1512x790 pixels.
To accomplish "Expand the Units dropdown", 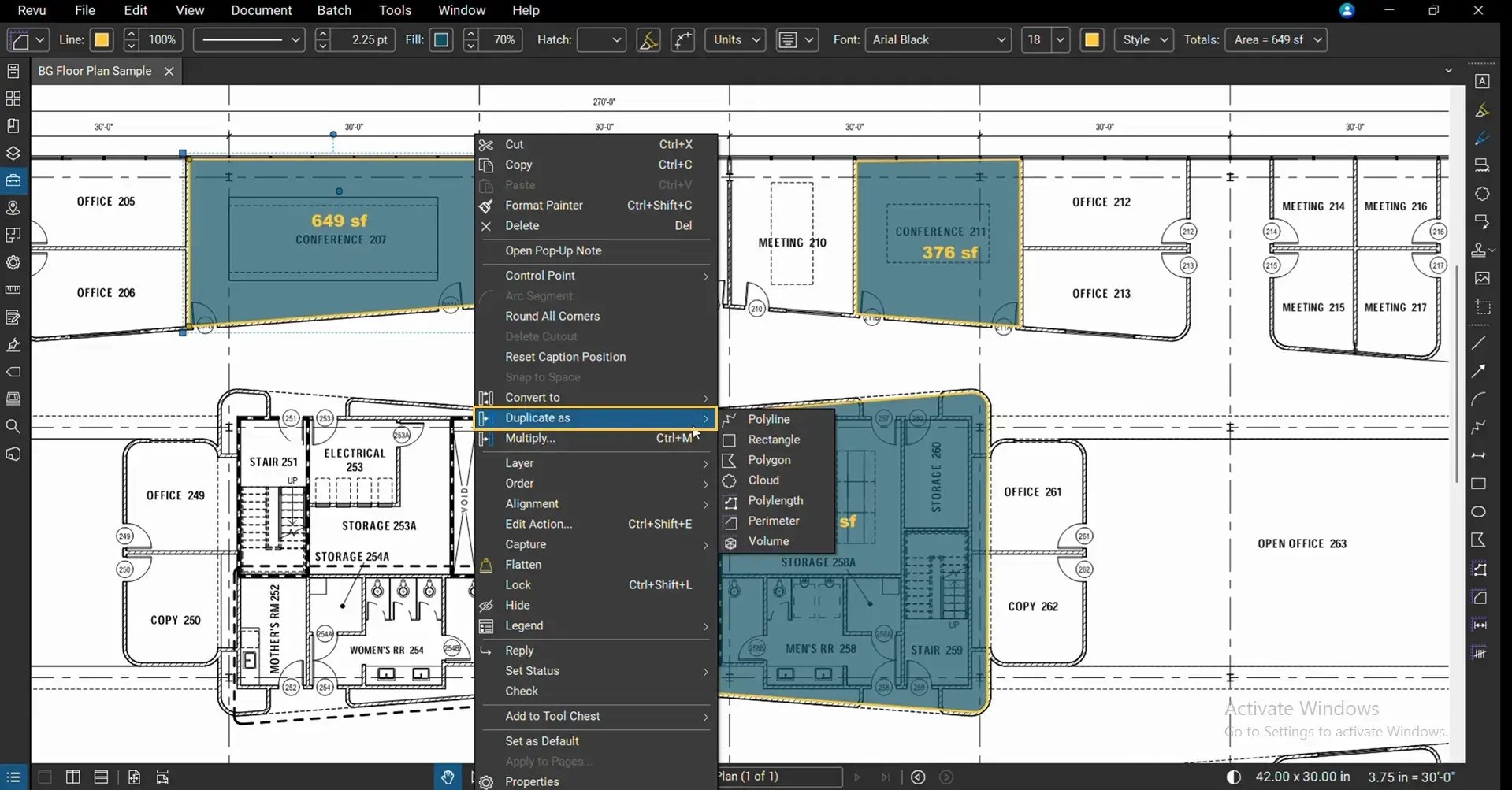I will pyautogui.click(x=735, y=39).
